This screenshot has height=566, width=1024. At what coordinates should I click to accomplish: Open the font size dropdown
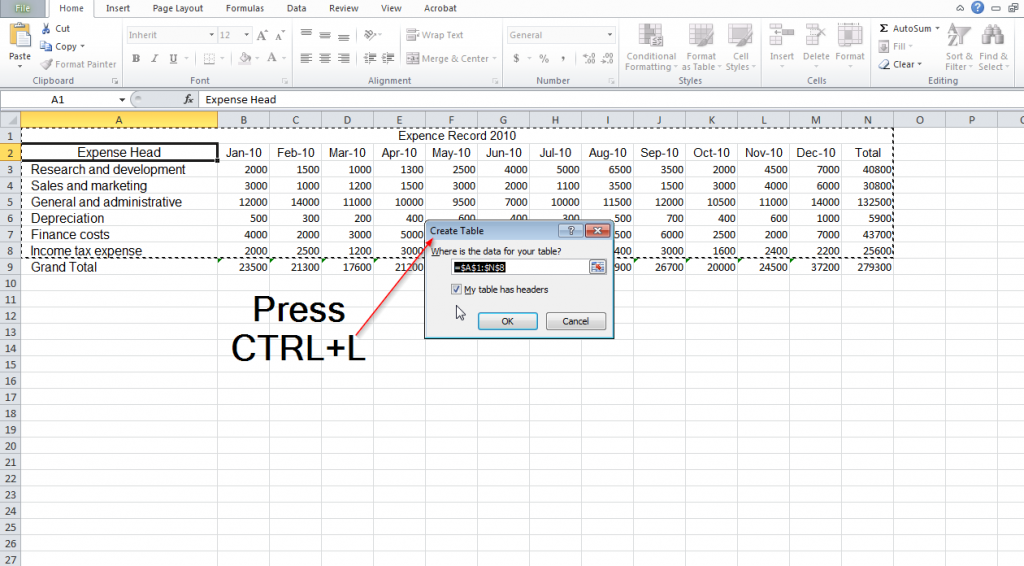(246, 35)
